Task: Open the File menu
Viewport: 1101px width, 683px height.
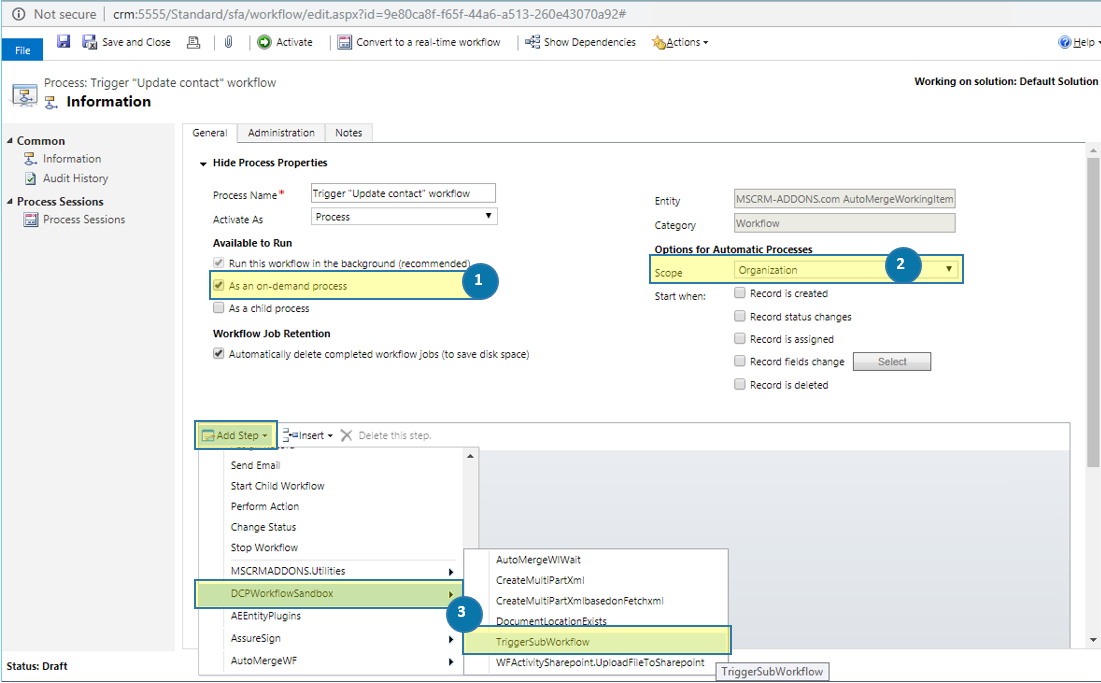Action: tap(22, 51)
